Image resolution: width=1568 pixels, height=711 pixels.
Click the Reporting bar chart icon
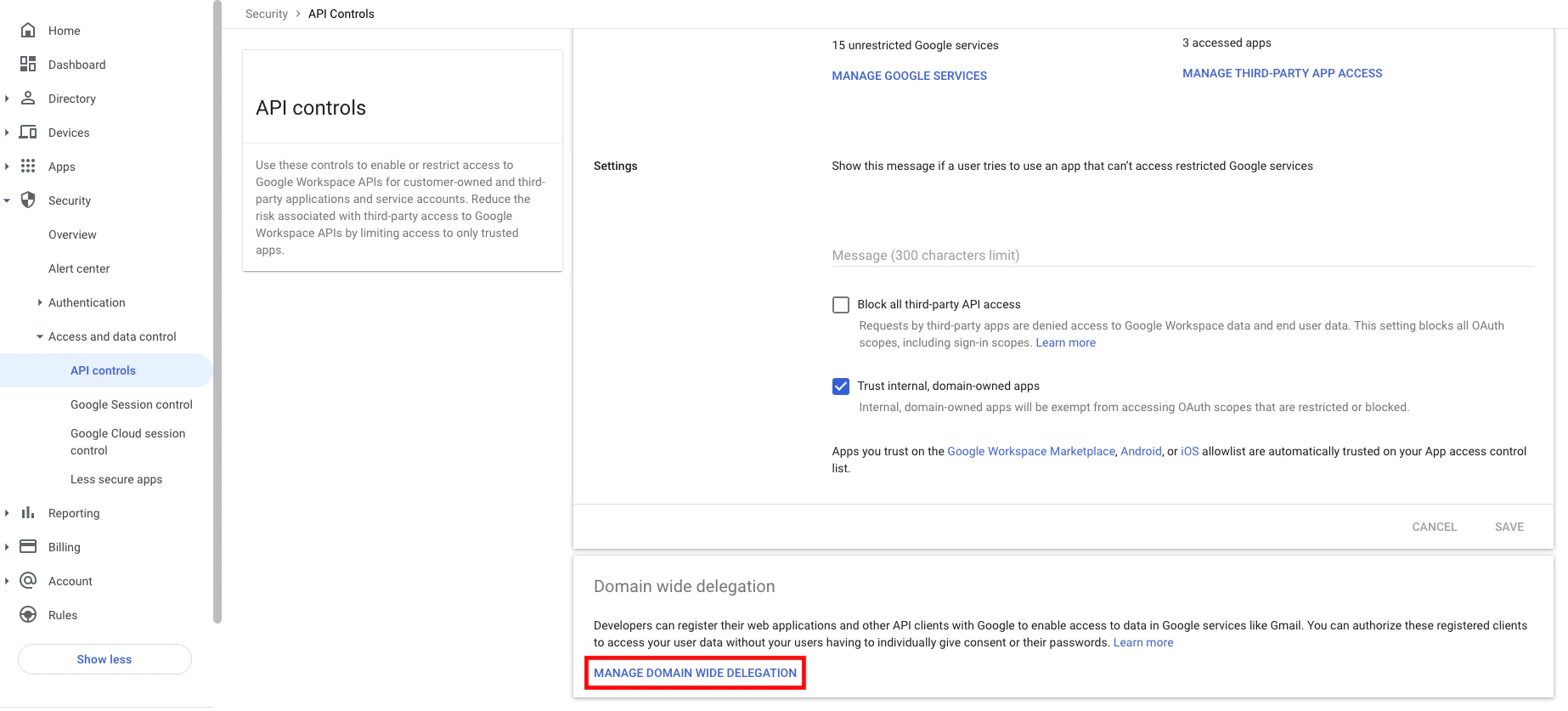[28, 513]
